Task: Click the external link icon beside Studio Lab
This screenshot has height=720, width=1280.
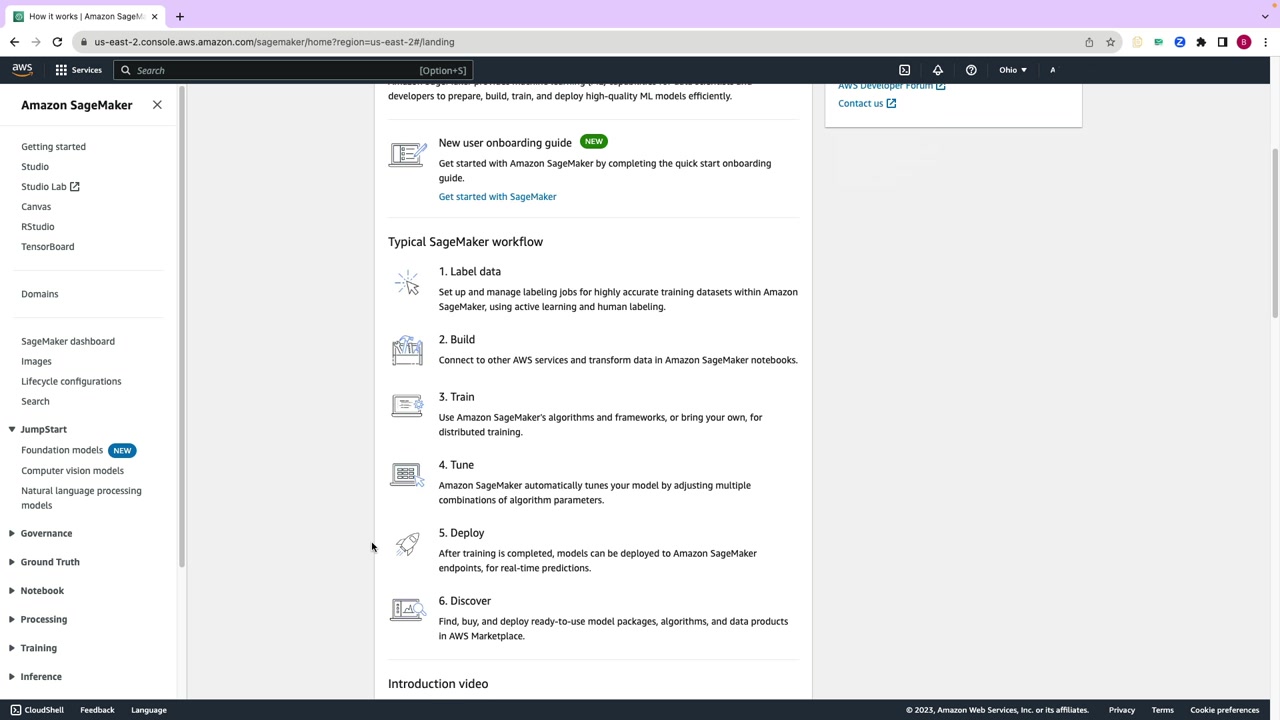Action: tap(74, 186)
